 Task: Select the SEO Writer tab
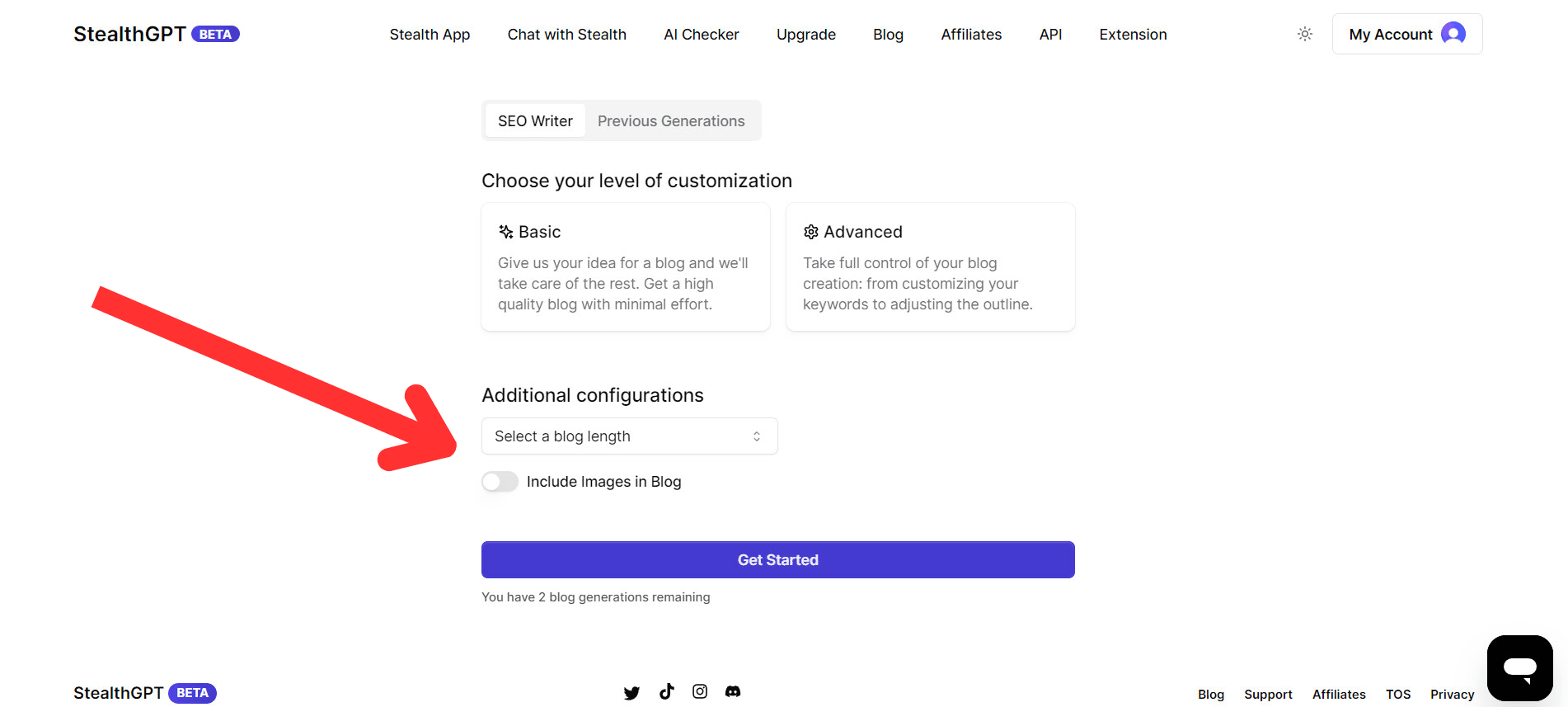pos(535,121)
